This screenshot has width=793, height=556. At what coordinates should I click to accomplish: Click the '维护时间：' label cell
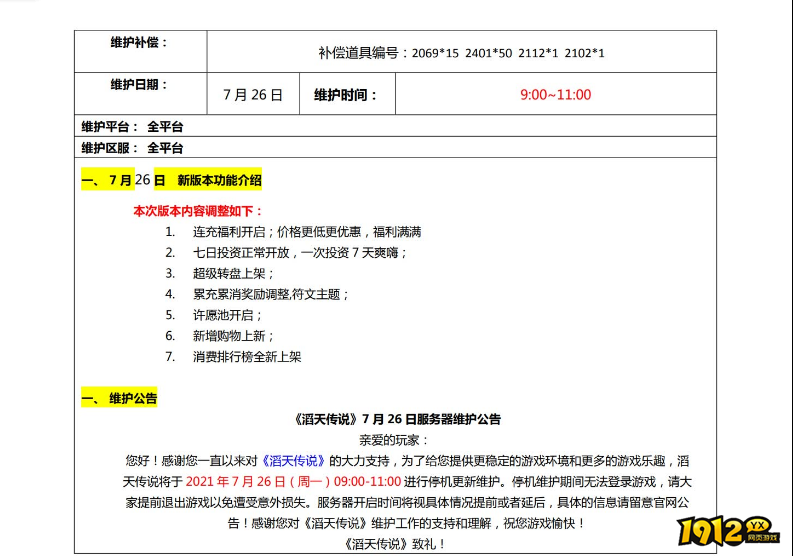(345, 95)
